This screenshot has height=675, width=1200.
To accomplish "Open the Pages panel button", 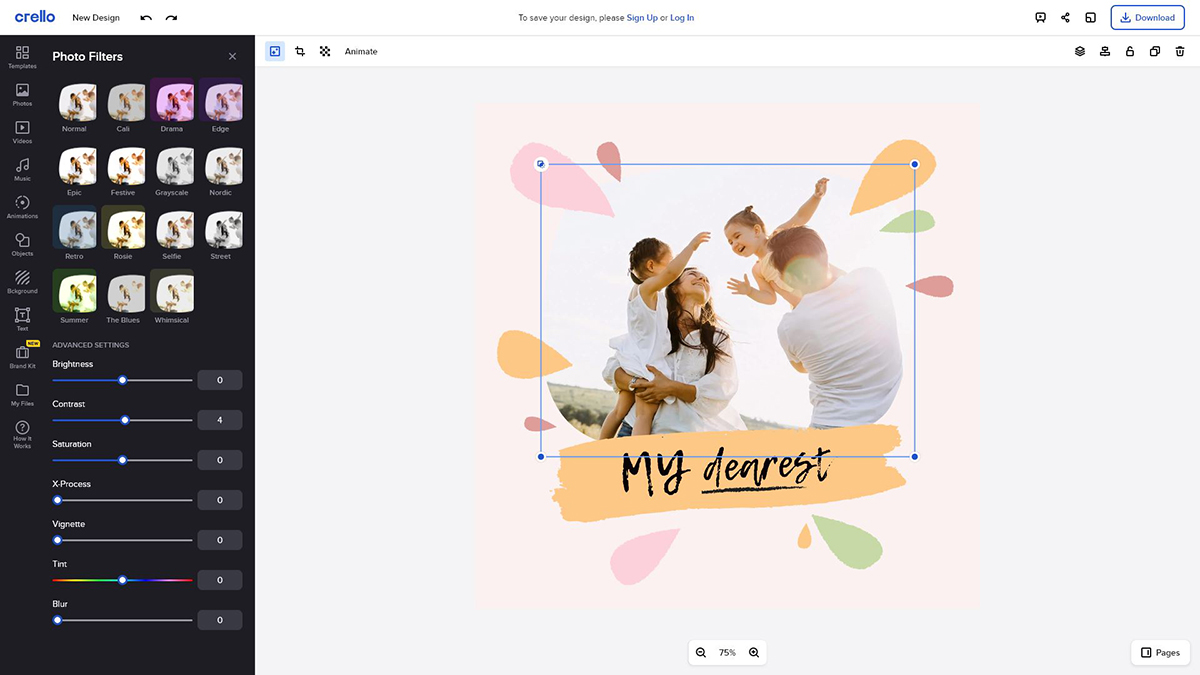I will point(1160,653).
